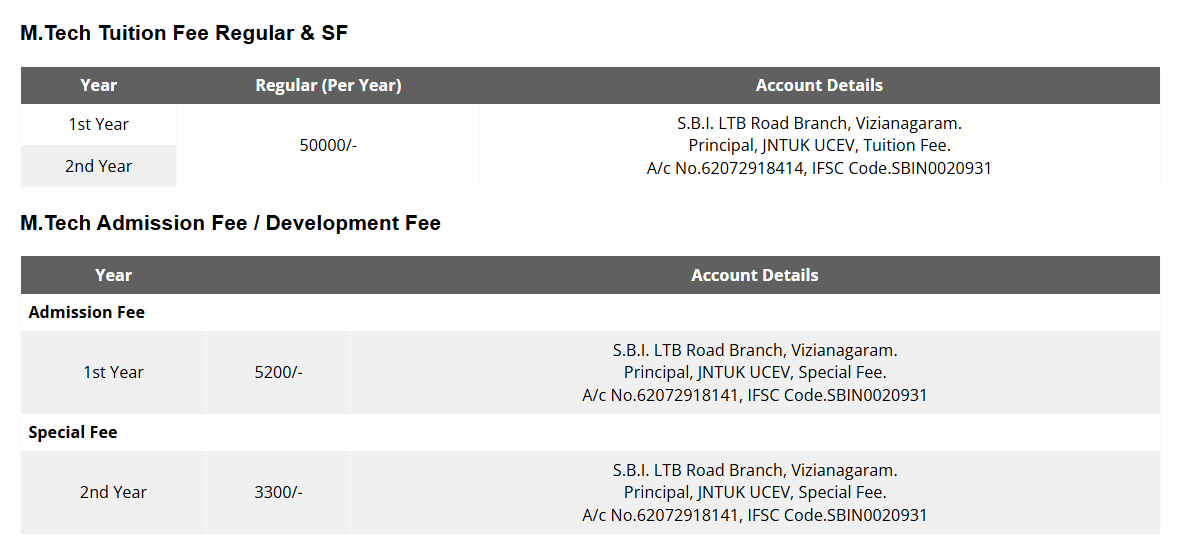Select the bold "Admission Fee" section row
Image resolution: width=1177 pixels, height=552 pixels.
(x=87, y=313)
